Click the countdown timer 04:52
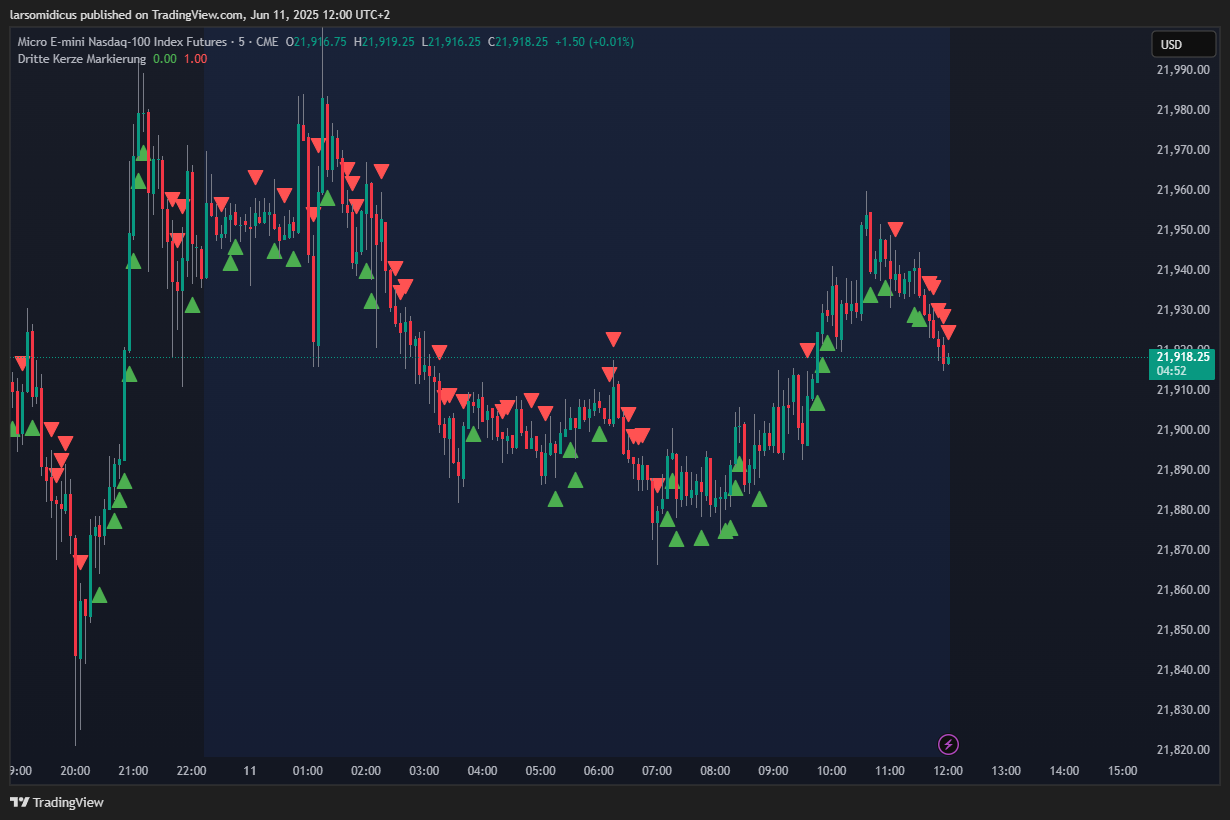 click(1171, 371)
